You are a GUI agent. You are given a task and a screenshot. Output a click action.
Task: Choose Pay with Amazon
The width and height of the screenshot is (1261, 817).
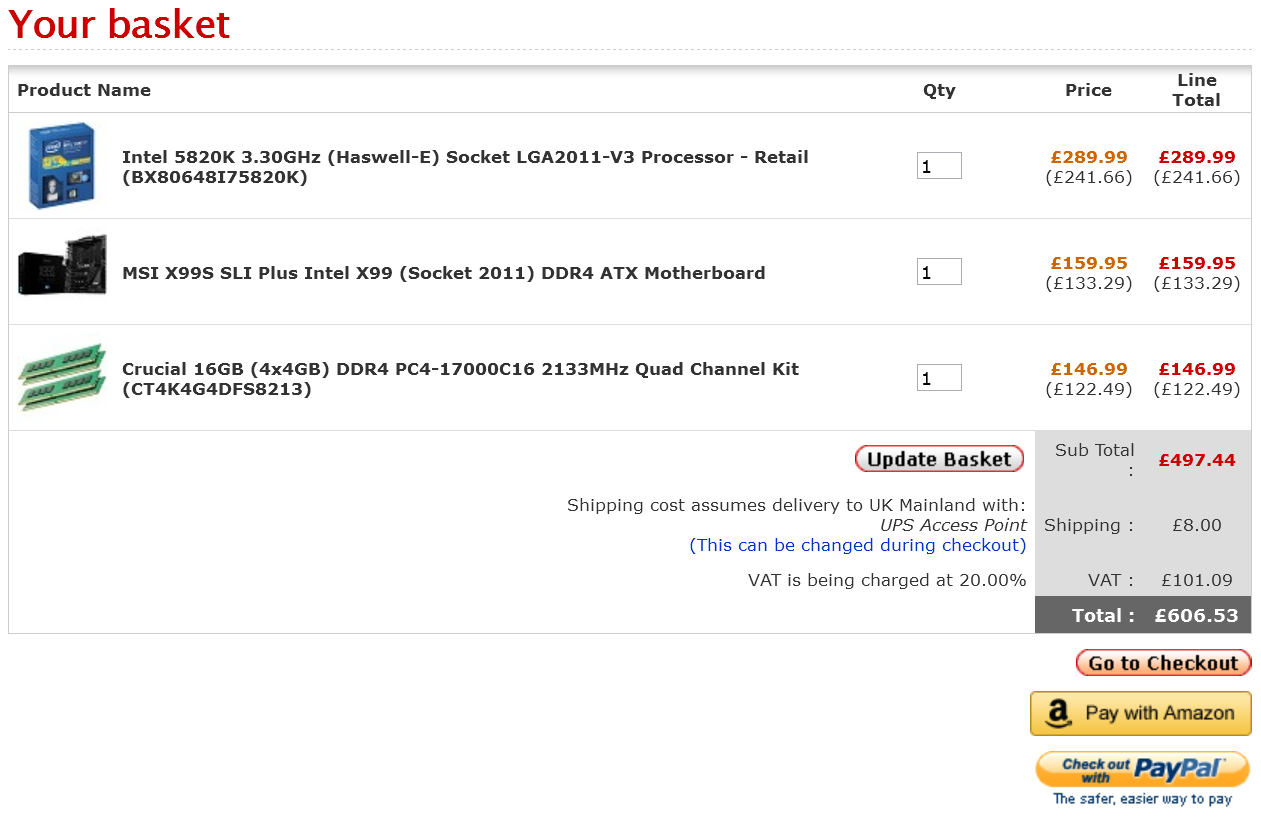click(x=1141, y=713)
